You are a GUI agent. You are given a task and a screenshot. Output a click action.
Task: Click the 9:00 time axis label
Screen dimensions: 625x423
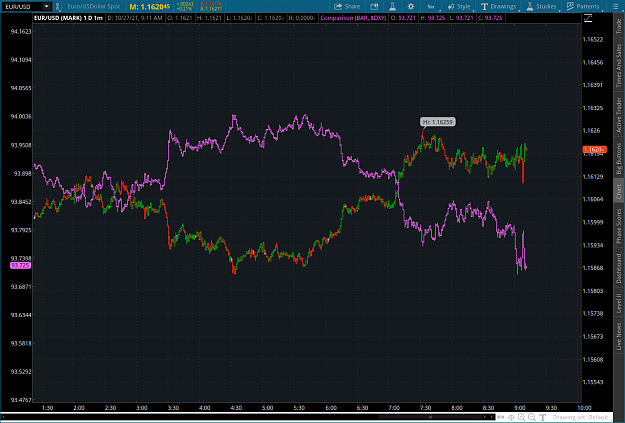[x=519, y=407]
